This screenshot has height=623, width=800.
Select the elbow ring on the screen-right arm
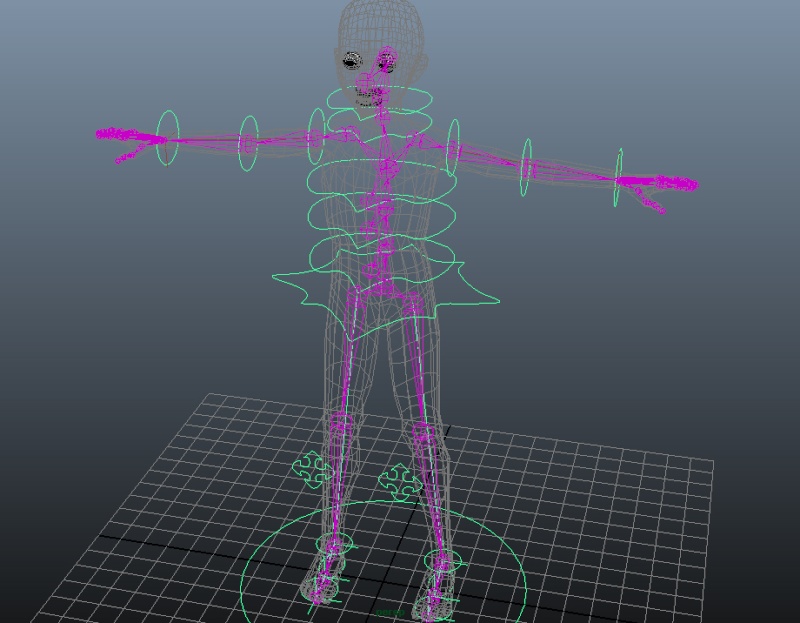pos(526,167)
